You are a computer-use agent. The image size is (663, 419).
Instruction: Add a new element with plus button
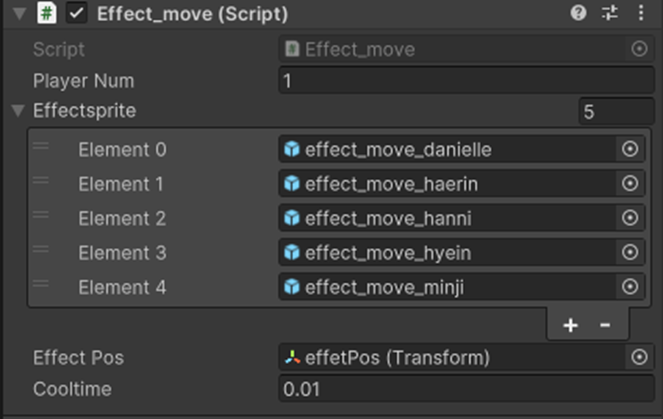coord(570,325)
